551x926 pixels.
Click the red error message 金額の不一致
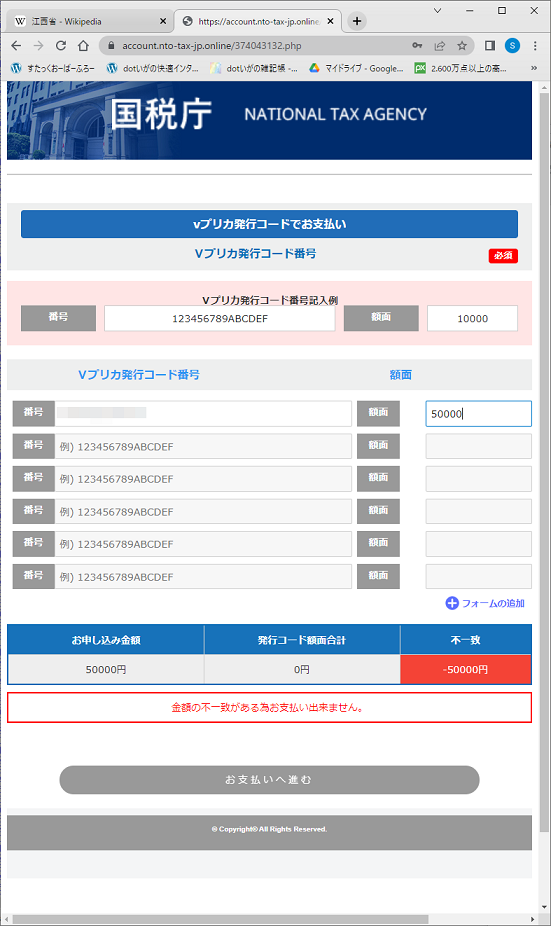[269, 707]
